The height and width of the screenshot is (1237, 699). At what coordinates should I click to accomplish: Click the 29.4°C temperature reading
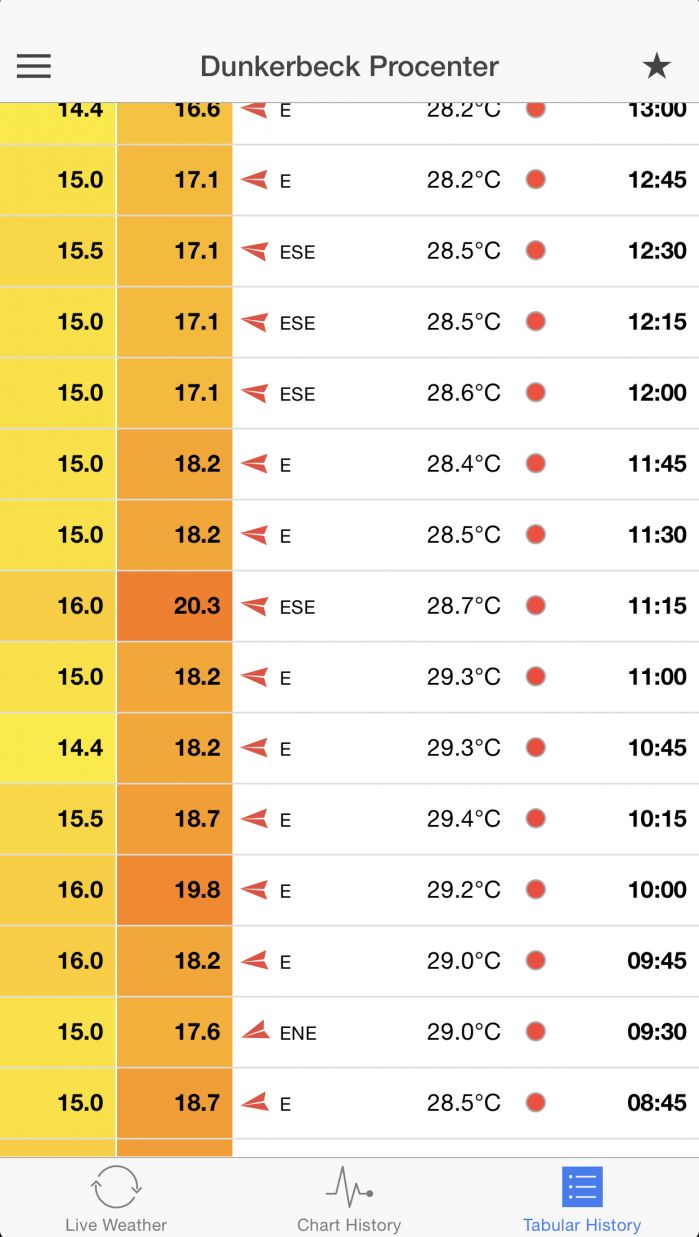pyautogui.click(x=463, y=819)
